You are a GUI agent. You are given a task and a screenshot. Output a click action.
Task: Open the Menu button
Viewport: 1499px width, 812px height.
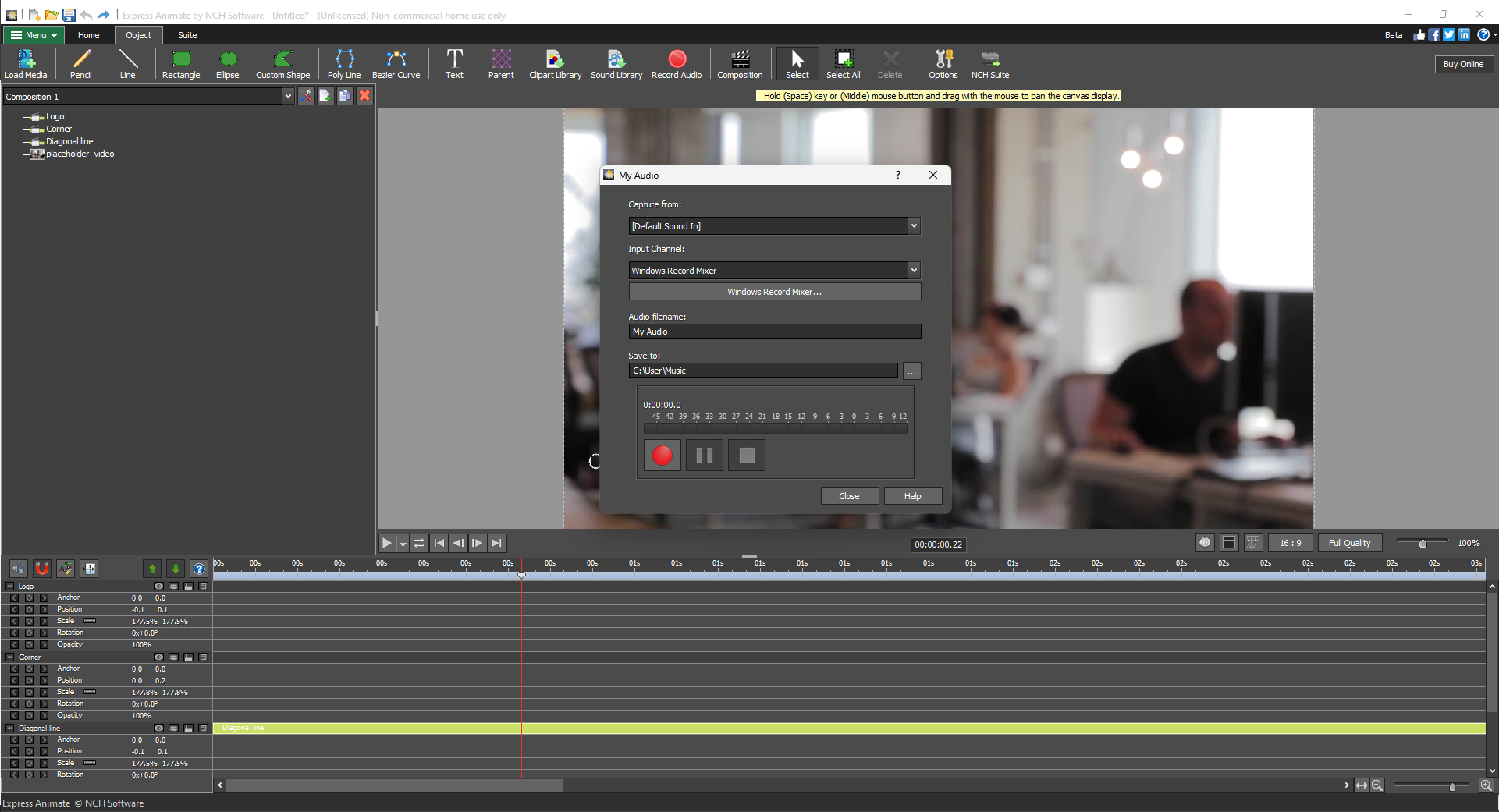pos(32,35)
